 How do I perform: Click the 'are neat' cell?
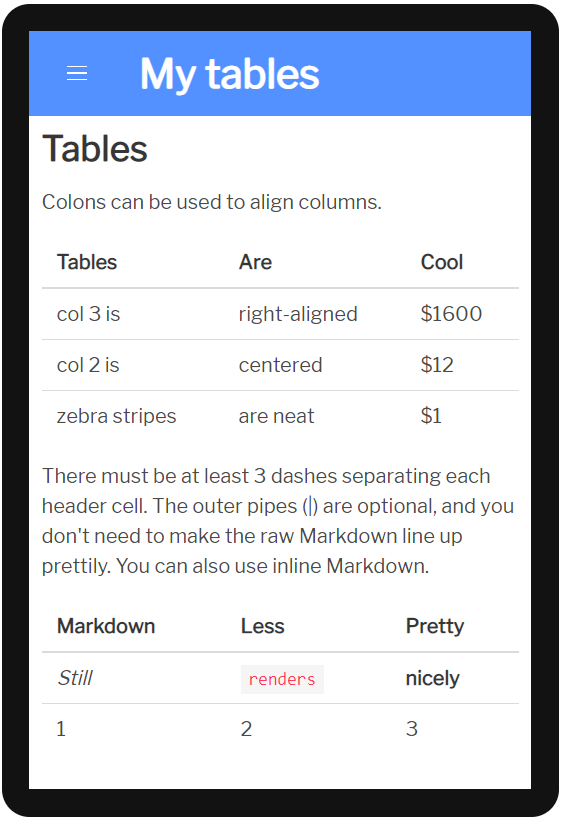pyautogui.click(x=276, y=416)
